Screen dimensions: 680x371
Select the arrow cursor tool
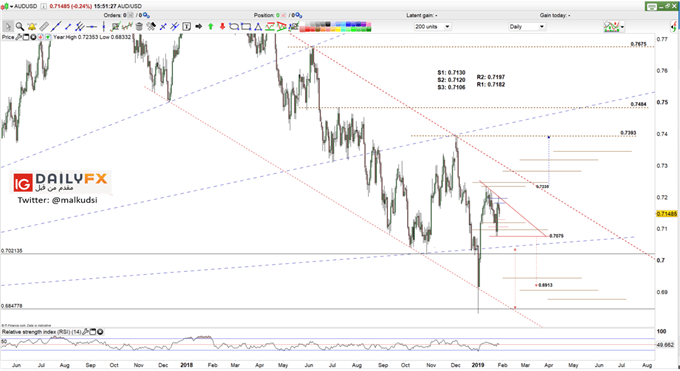point(8,26)
